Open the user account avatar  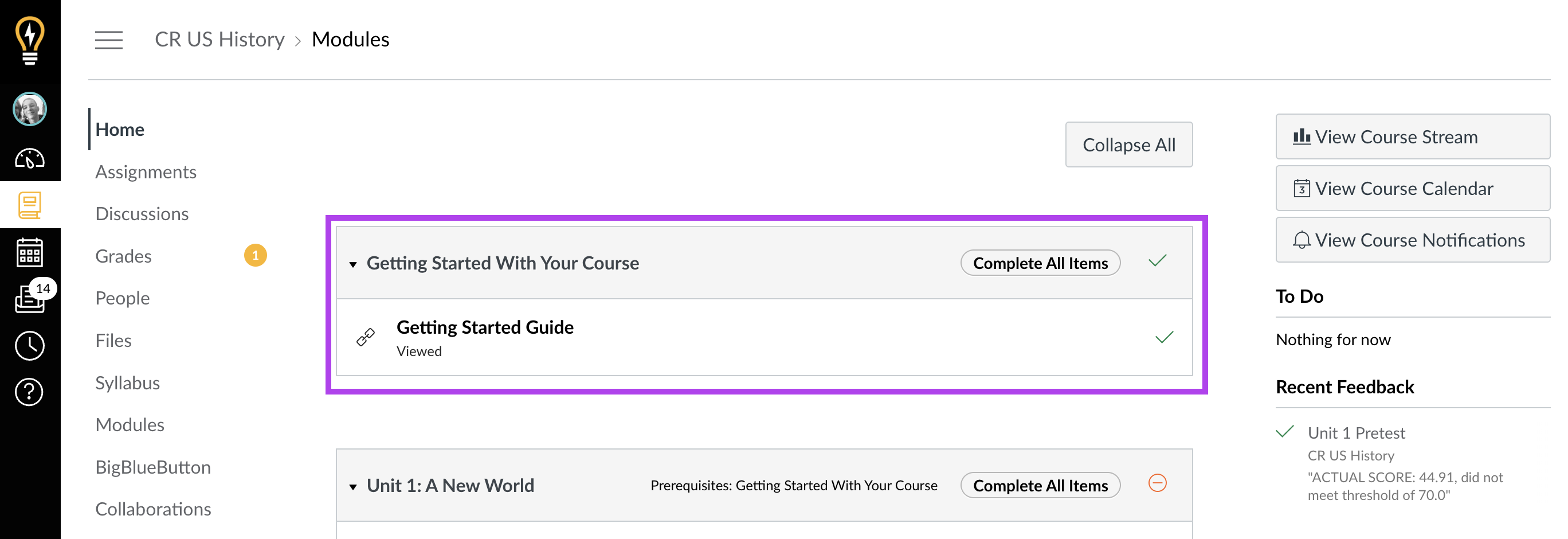pos(30,109)
